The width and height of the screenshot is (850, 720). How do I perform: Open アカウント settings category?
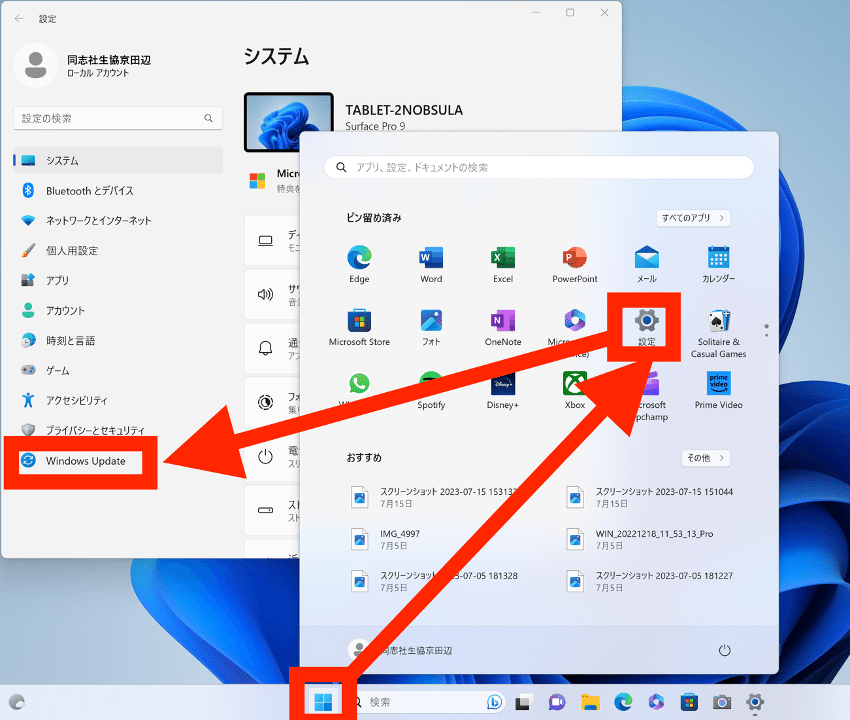118,311
